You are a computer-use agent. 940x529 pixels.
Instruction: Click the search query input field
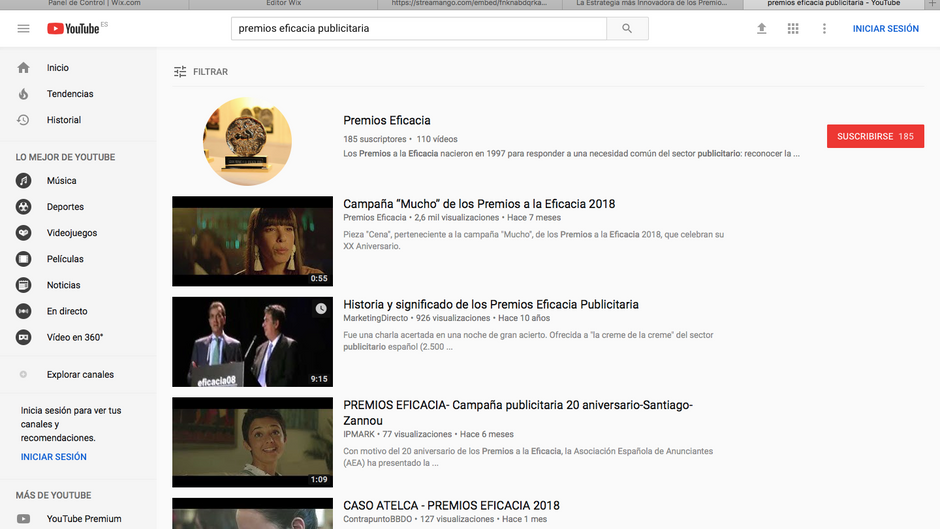tap(419, 28)
